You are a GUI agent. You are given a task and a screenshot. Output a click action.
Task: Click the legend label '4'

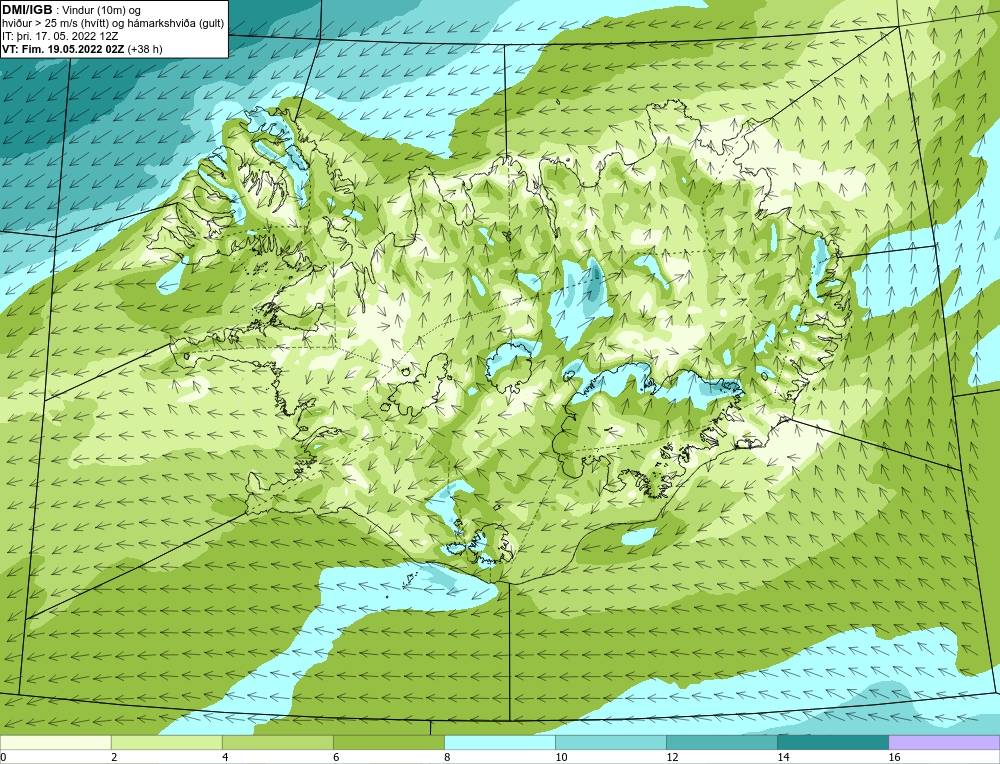[x=225, y=757]
